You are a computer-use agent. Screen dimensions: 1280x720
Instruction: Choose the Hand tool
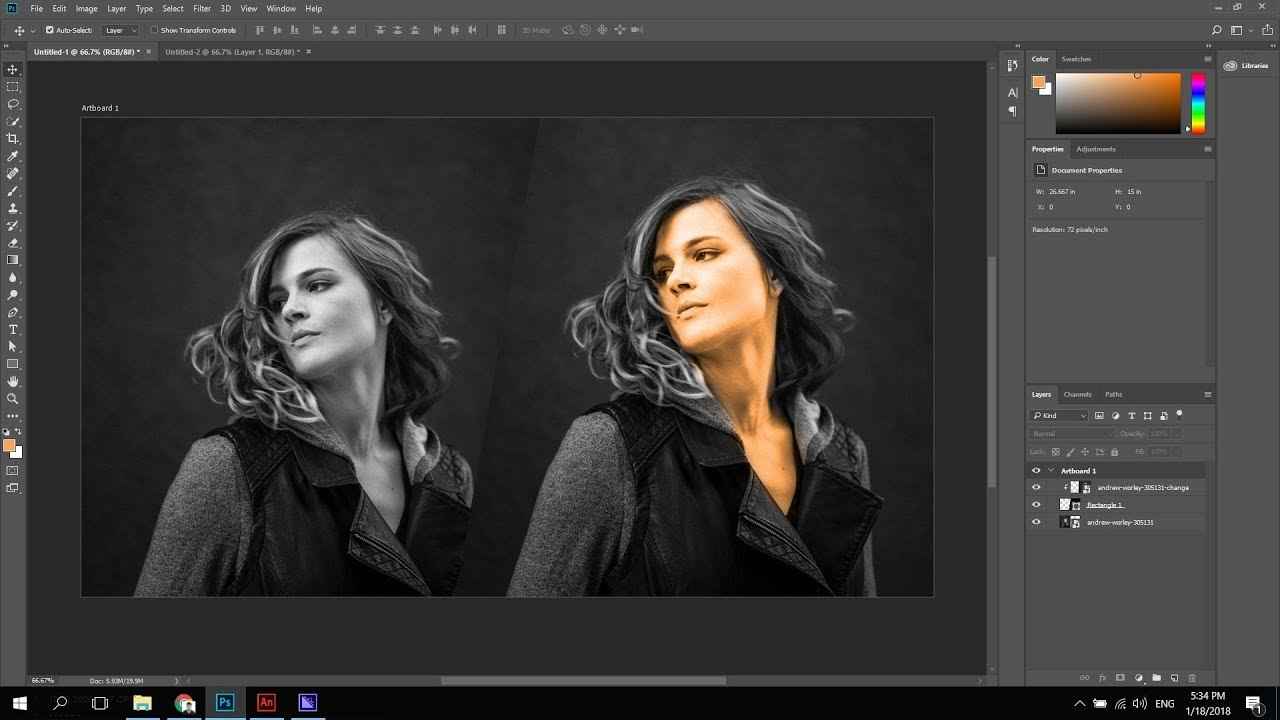[13, 381]
